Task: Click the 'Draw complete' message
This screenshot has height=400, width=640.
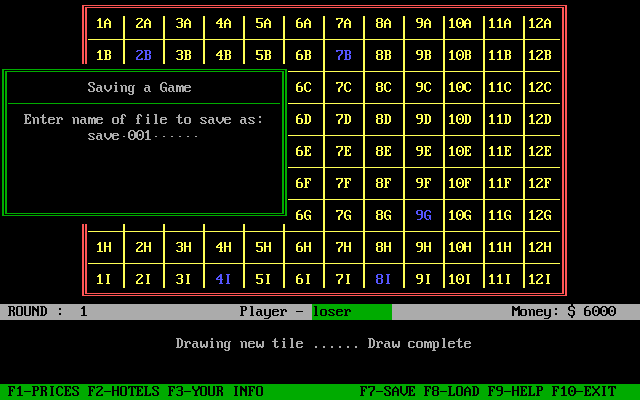Action: [x=420, y=344]
